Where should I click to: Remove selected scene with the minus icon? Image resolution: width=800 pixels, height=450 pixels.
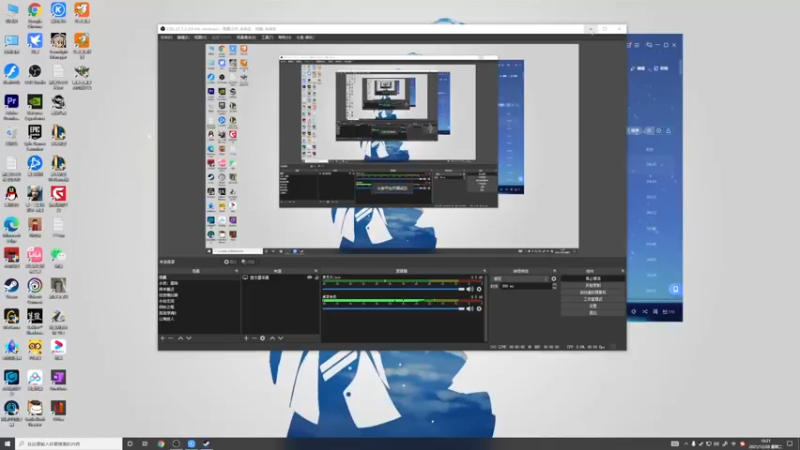[x=171, y=338]
